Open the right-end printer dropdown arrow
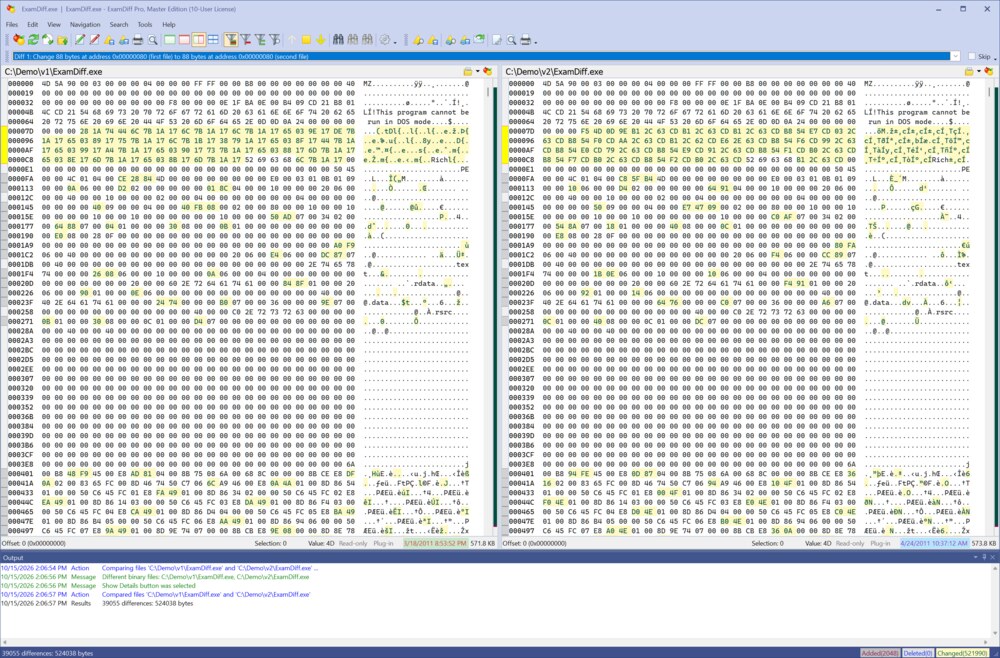This screenshot has width=1000, height=658. pos(536,41)
